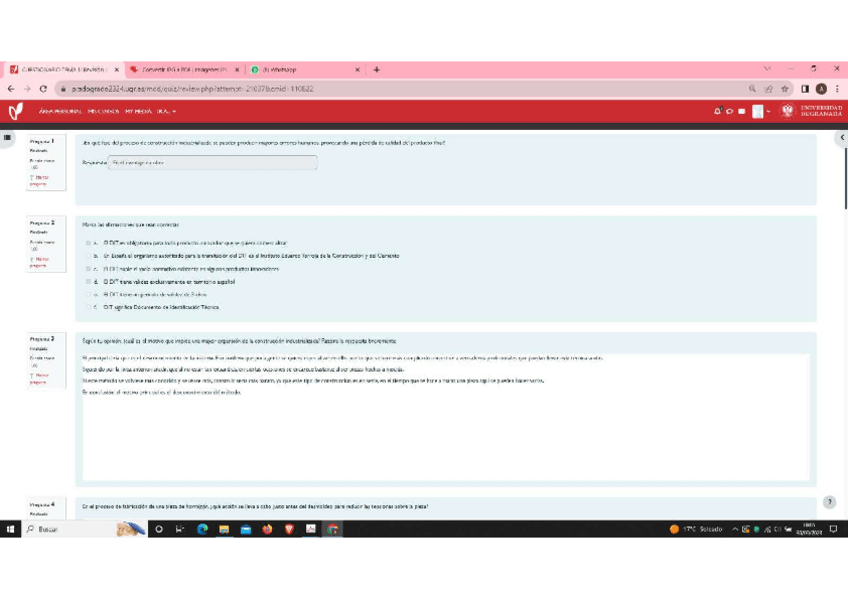Open the Chrome three-dot menu
This screenshot has width=848, height=599.
point(837,89)
